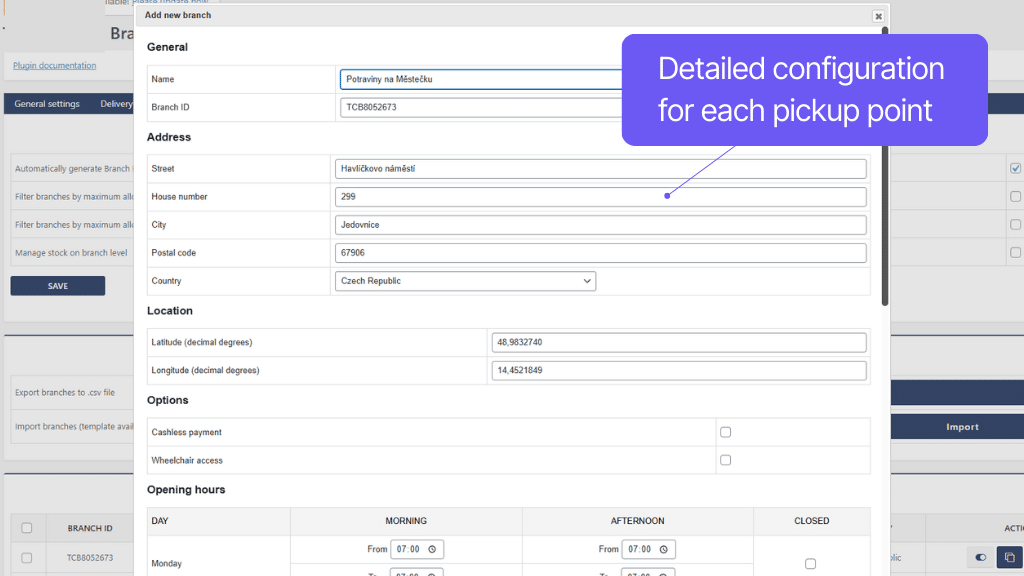Click the BRANCH ID column header
Viewport: 1024px width, 576px height.
pos(90,528)
